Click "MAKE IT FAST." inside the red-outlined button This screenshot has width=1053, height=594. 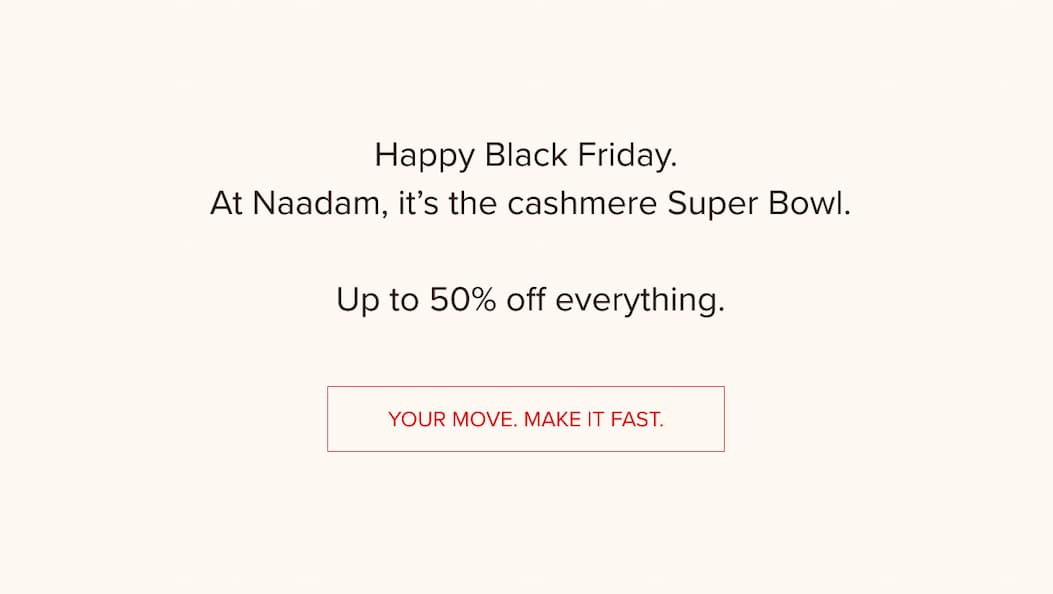(593, 420)
